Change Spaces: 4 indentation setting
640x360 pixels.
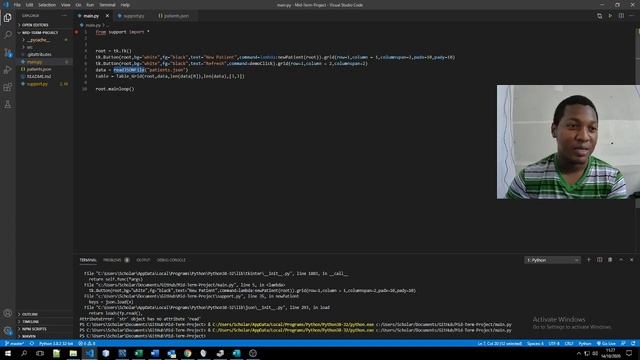pos(535,343)
